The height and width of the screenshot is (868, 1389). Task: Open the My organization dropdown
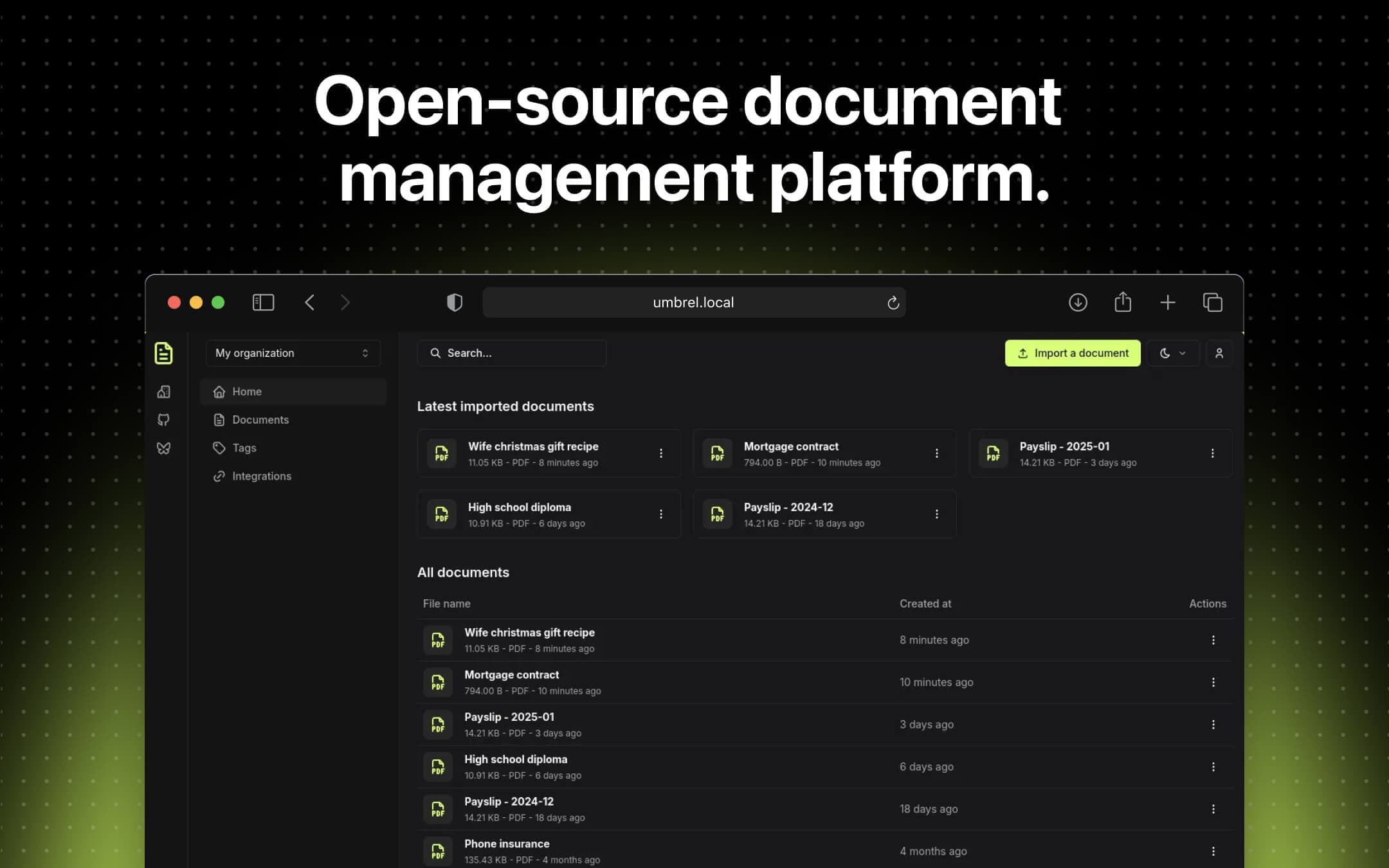tap(293, 353)
